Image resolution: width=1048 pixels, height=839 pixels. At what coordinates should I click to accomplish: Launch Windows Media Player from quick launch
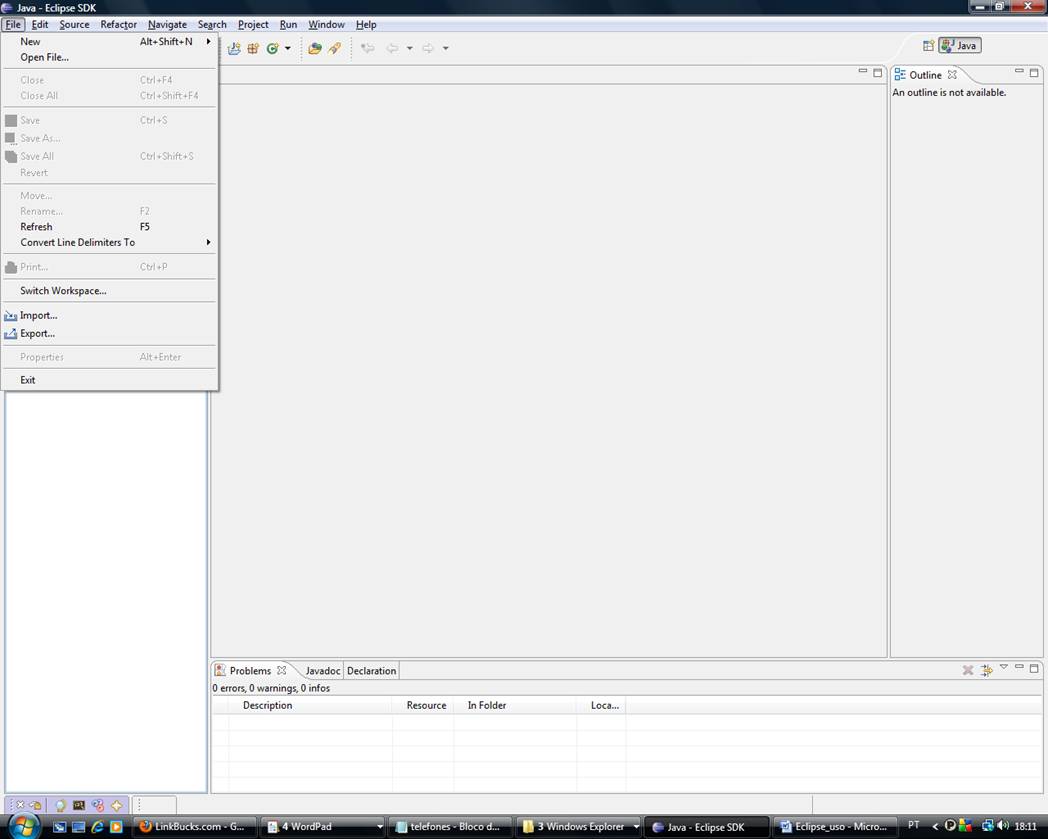coord(116,826)
